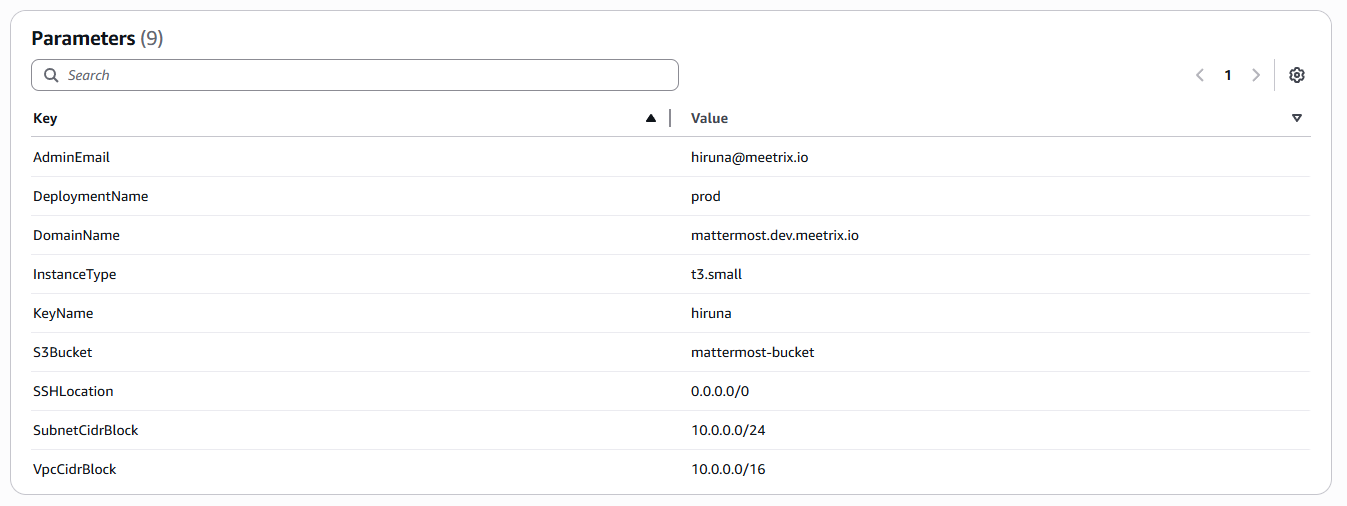Open table preferences with the gear icon
The height and width of the screenshot is (506, 1347).
coord(1297,75)
